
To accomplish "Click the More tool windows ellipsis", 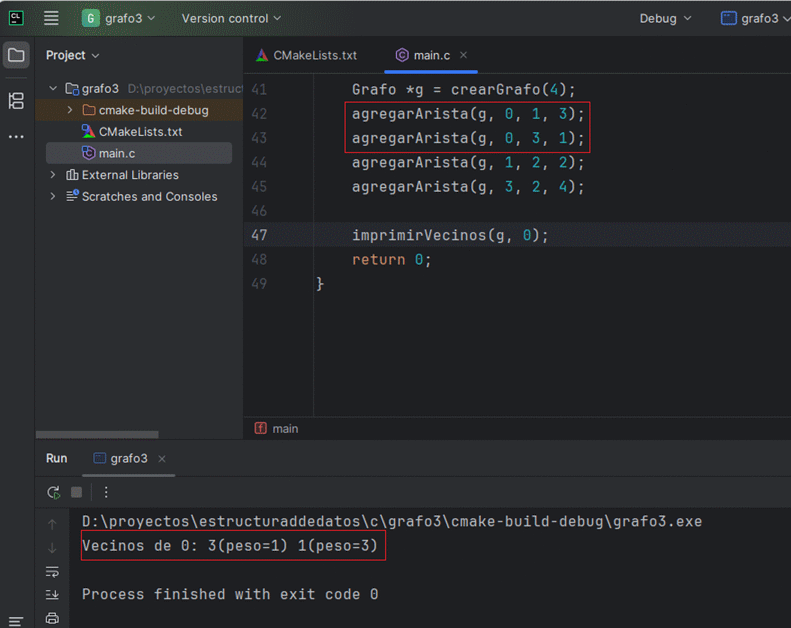I will (x=16, y=137).
